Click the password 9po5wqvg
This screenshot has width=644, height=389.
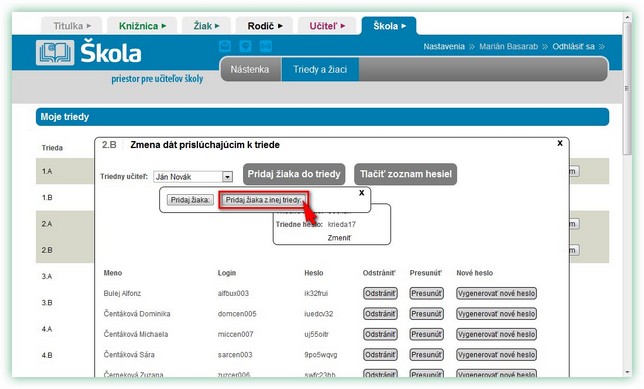pyautogui.click(x=321, y=355)
